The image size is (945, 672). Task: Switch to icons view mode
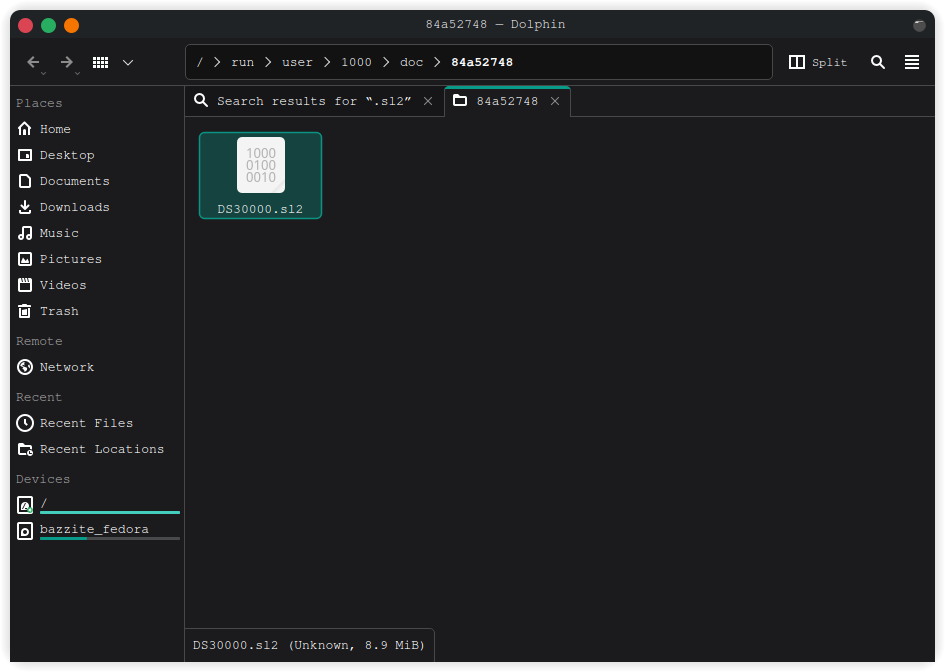pos(100,62)
